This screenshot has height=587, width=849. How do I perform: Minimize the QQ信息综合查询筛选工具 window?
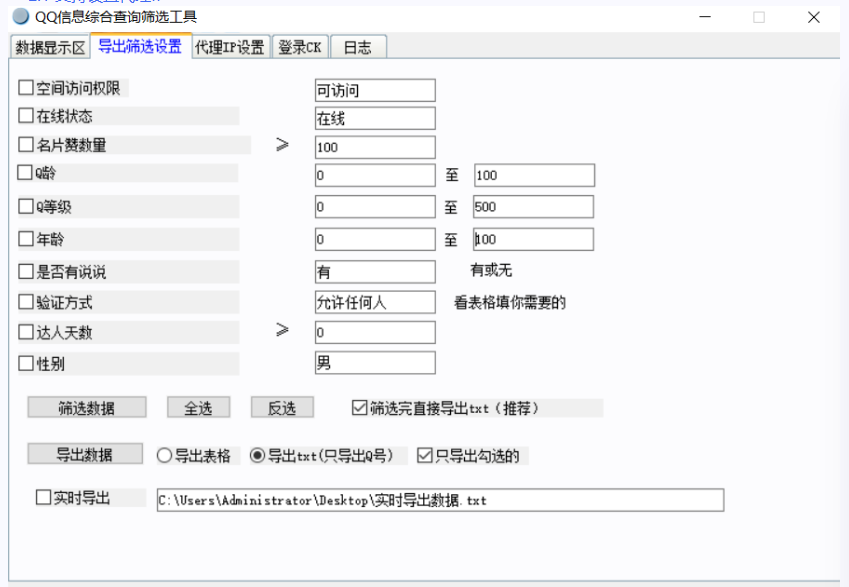point(705,17)
